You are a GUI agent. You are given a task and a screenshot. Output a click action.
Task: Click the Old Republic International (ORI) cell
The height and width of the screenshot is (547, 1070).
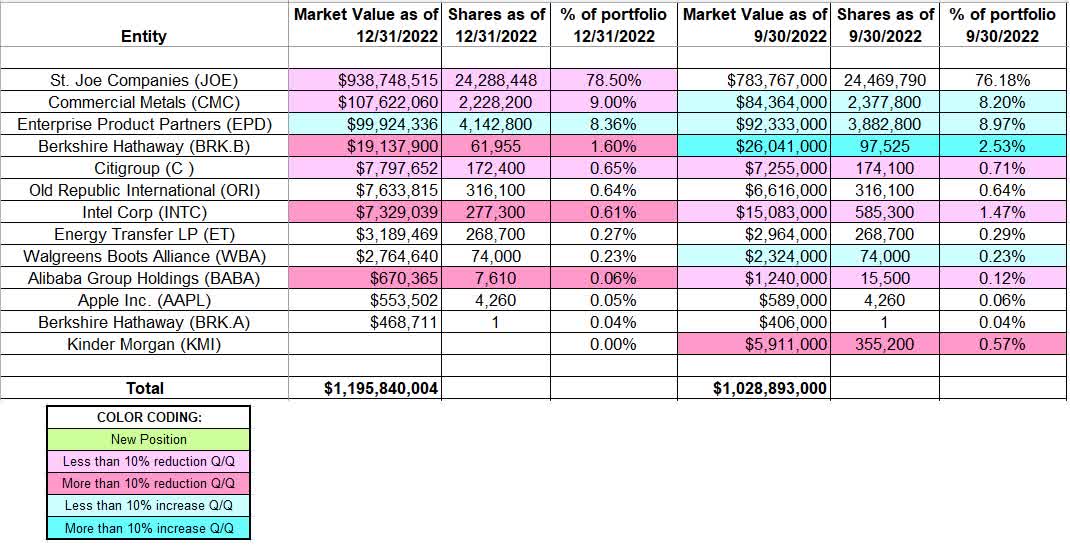pos(144,190)
